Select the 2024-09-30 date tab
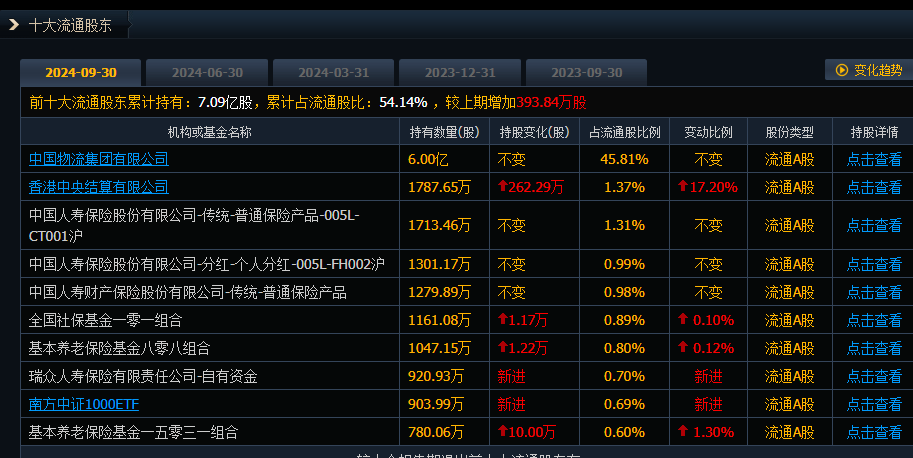Screen dimensions: 913x458 (x=81, y=73)
